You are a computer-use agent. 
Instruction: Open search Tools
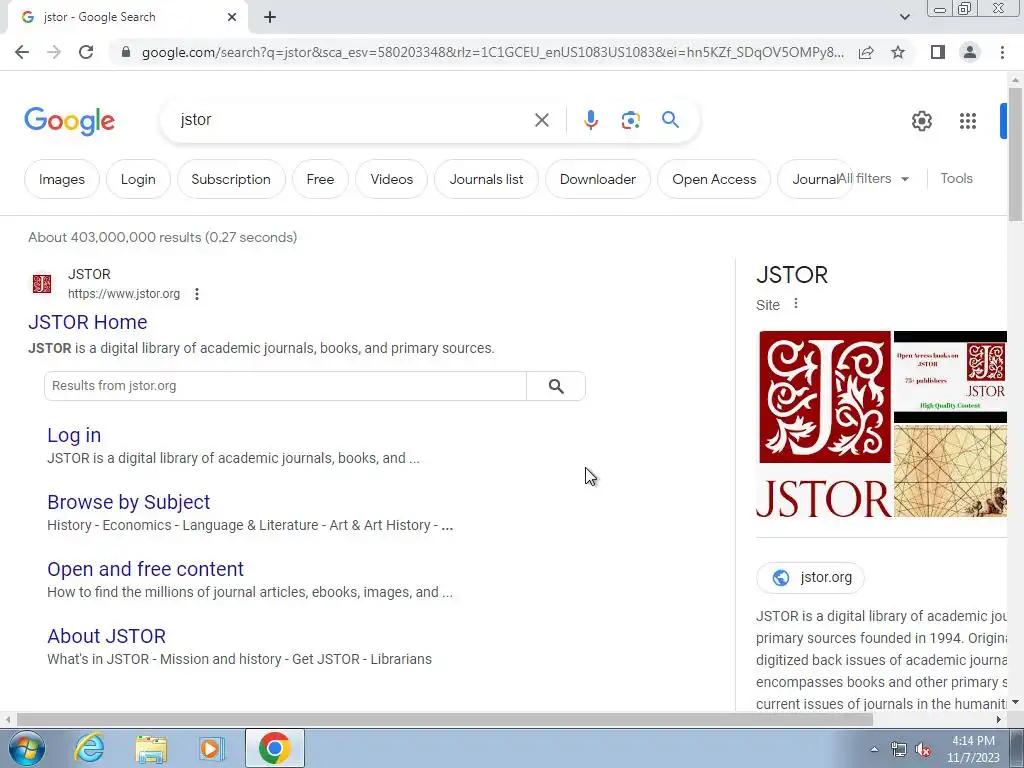pos(956,178)
